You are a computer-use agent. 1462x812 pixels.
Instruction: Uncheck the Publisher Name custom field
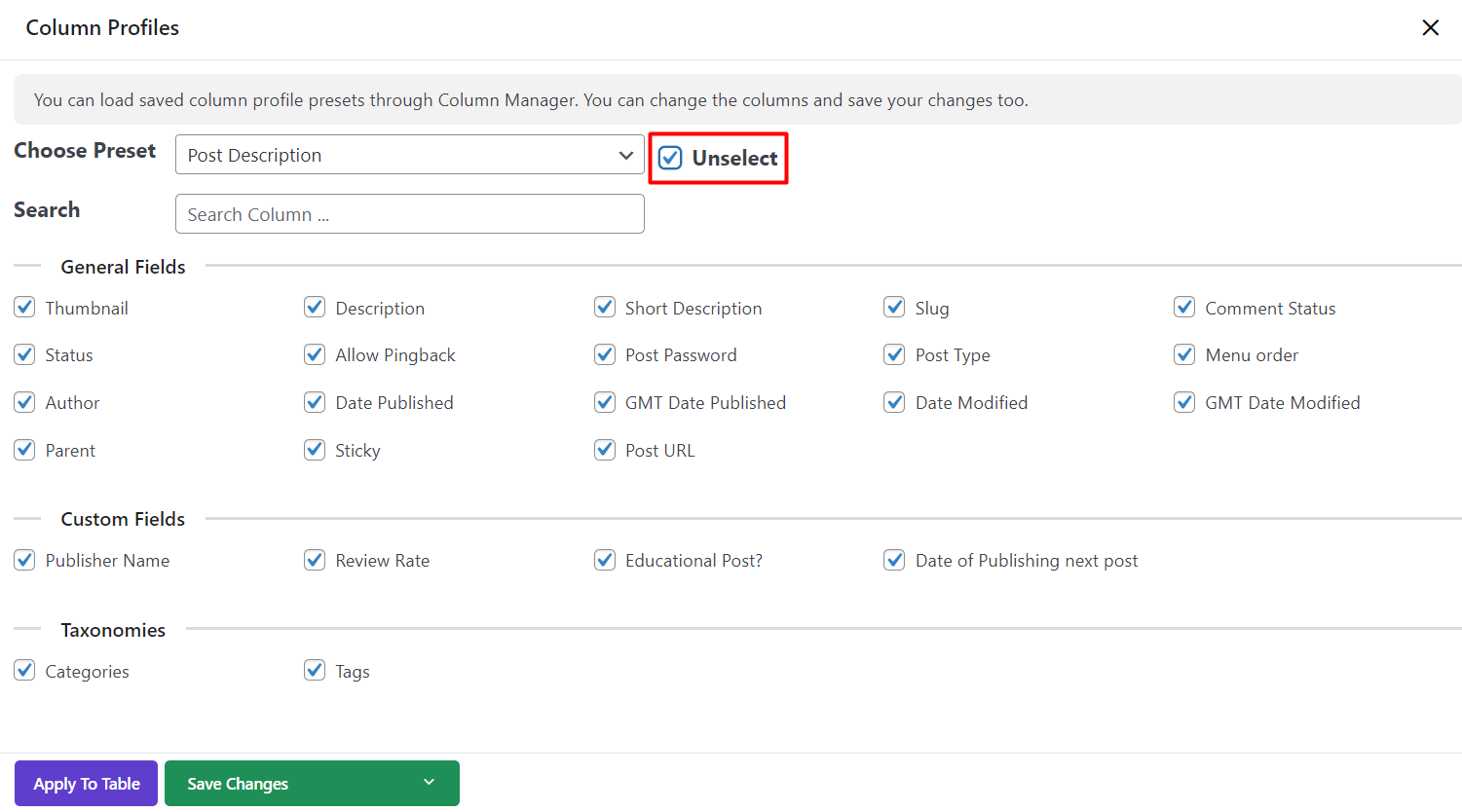coord(24,560)
